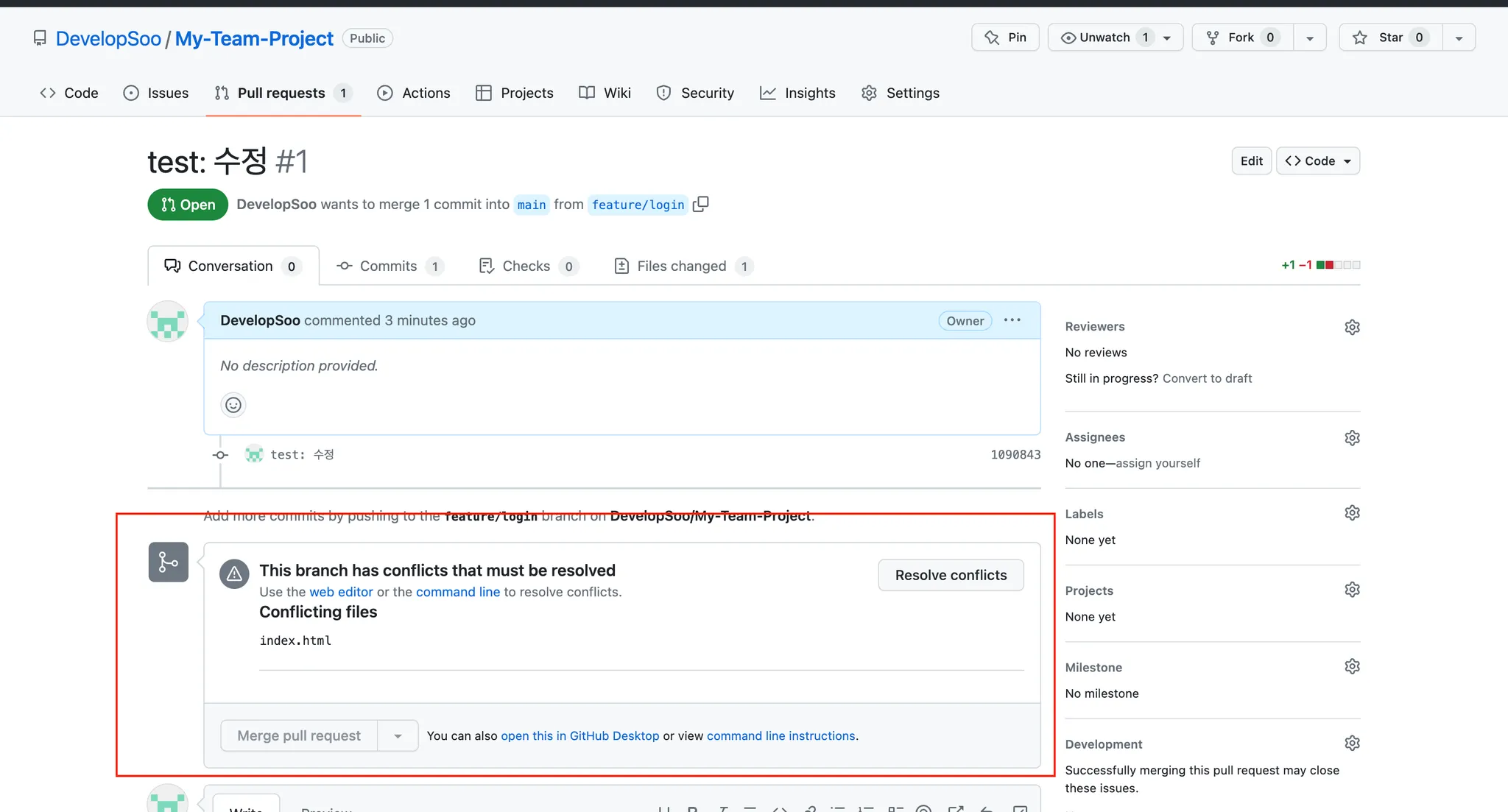Open the Assignees gear settings
1508x812 pixels.
point(1352,438)
